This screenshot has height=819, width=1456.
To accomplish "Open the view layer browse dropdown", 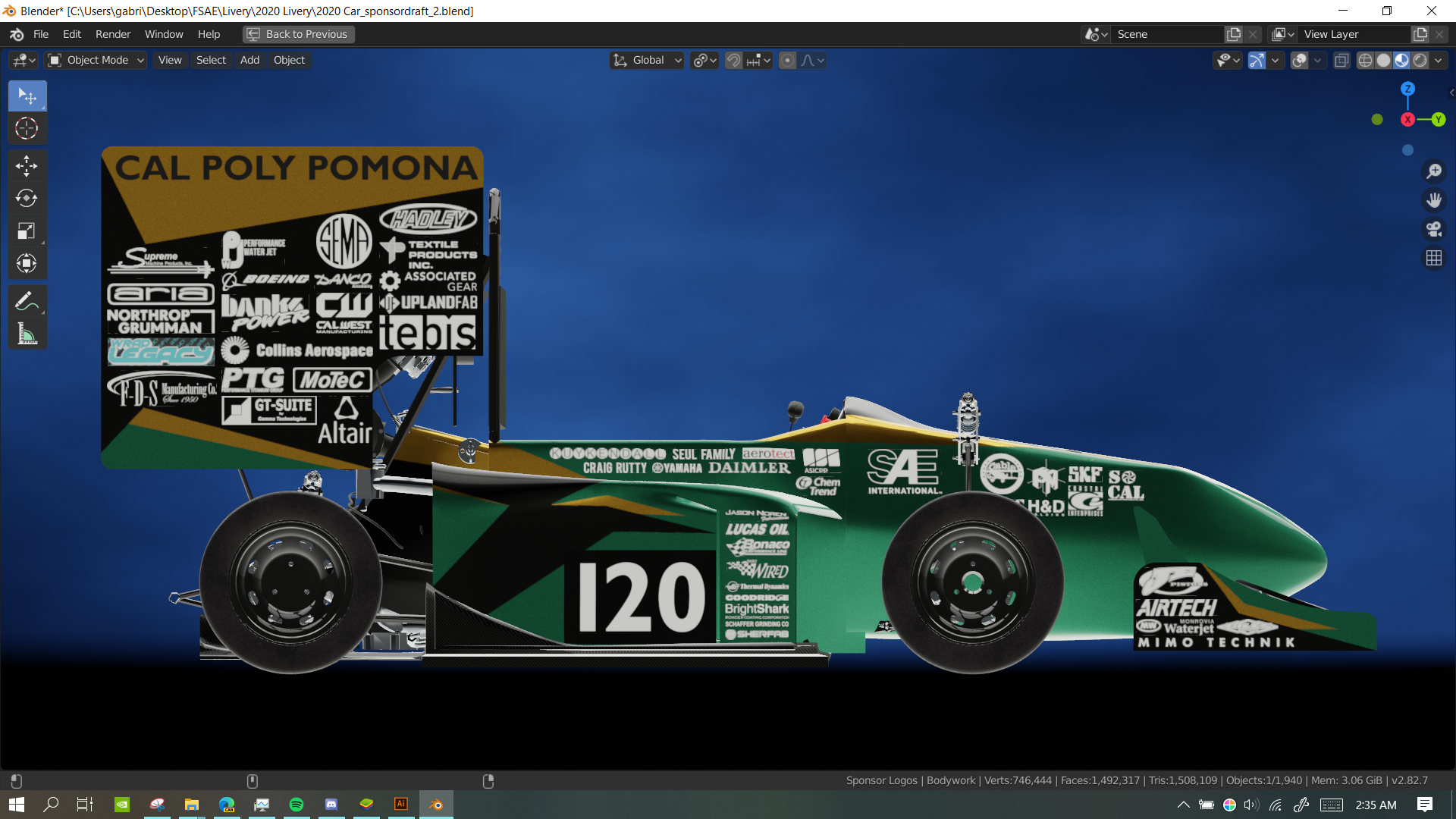I will [1283, 34].
